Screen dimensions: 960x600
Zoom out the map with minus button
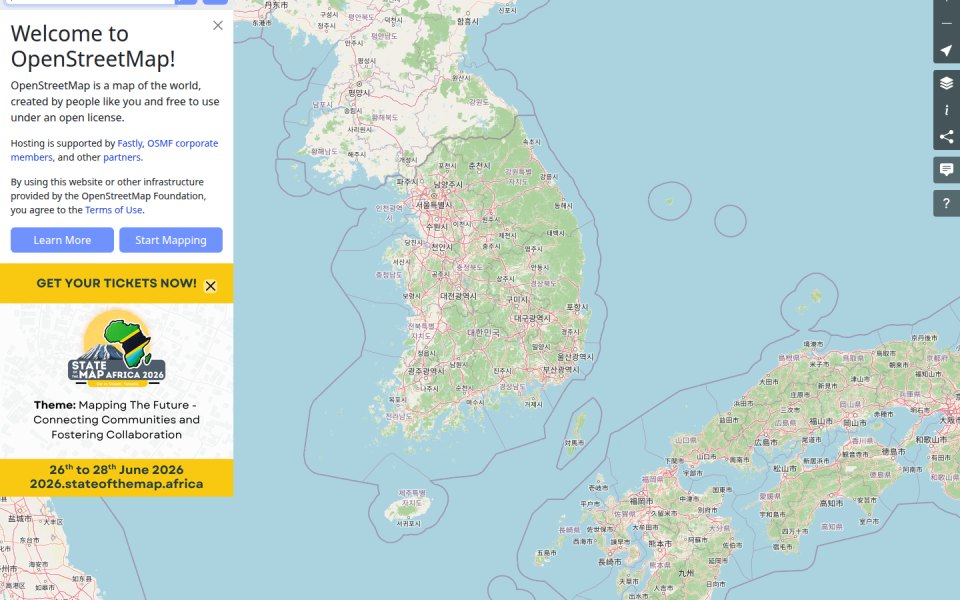[947, 23]
